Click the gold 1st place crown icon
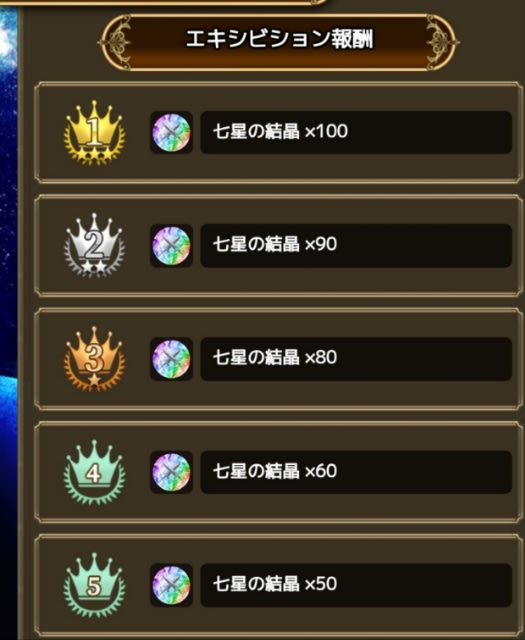This screenshot has height=640, width=525. pyautogui.click(x=94, y=132)
